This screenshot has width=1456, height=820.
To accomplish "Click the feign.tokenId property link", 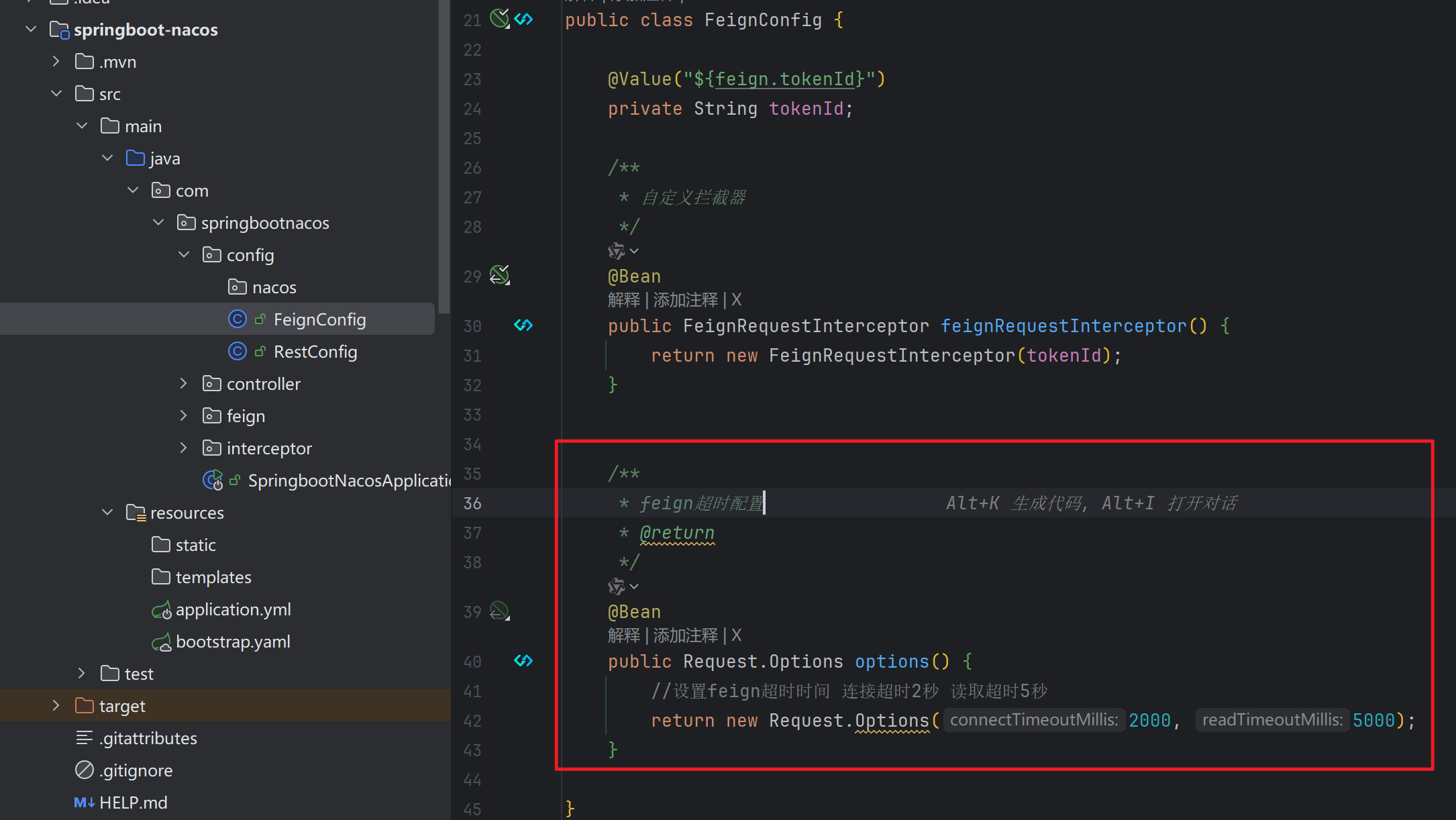I will (x=784, y=79).
